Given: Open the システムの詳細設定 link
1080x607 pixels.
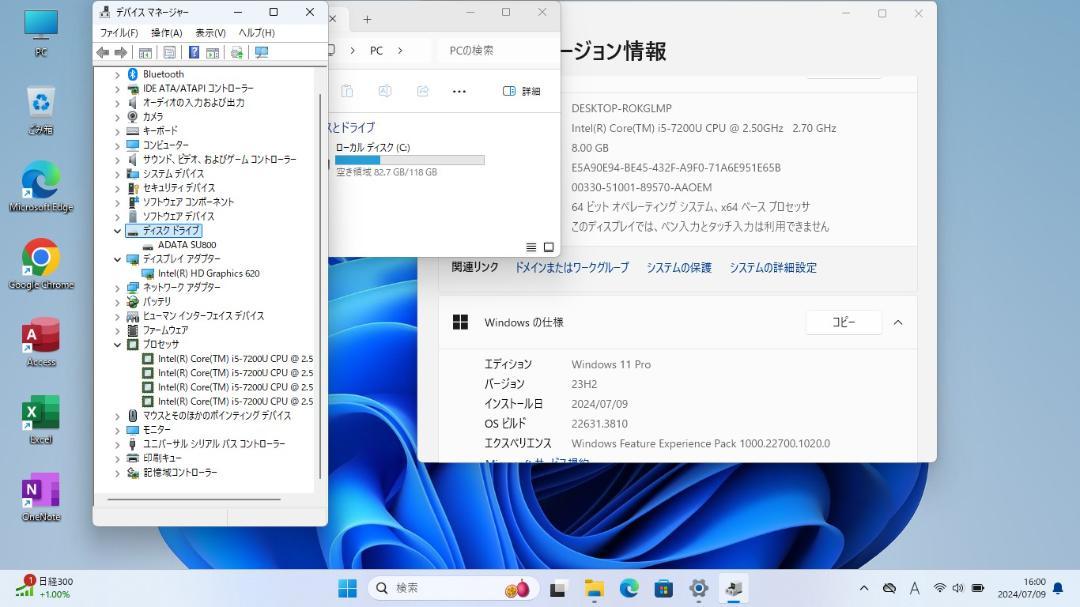Looking at the screenshot, I should [x=773, y=267].
